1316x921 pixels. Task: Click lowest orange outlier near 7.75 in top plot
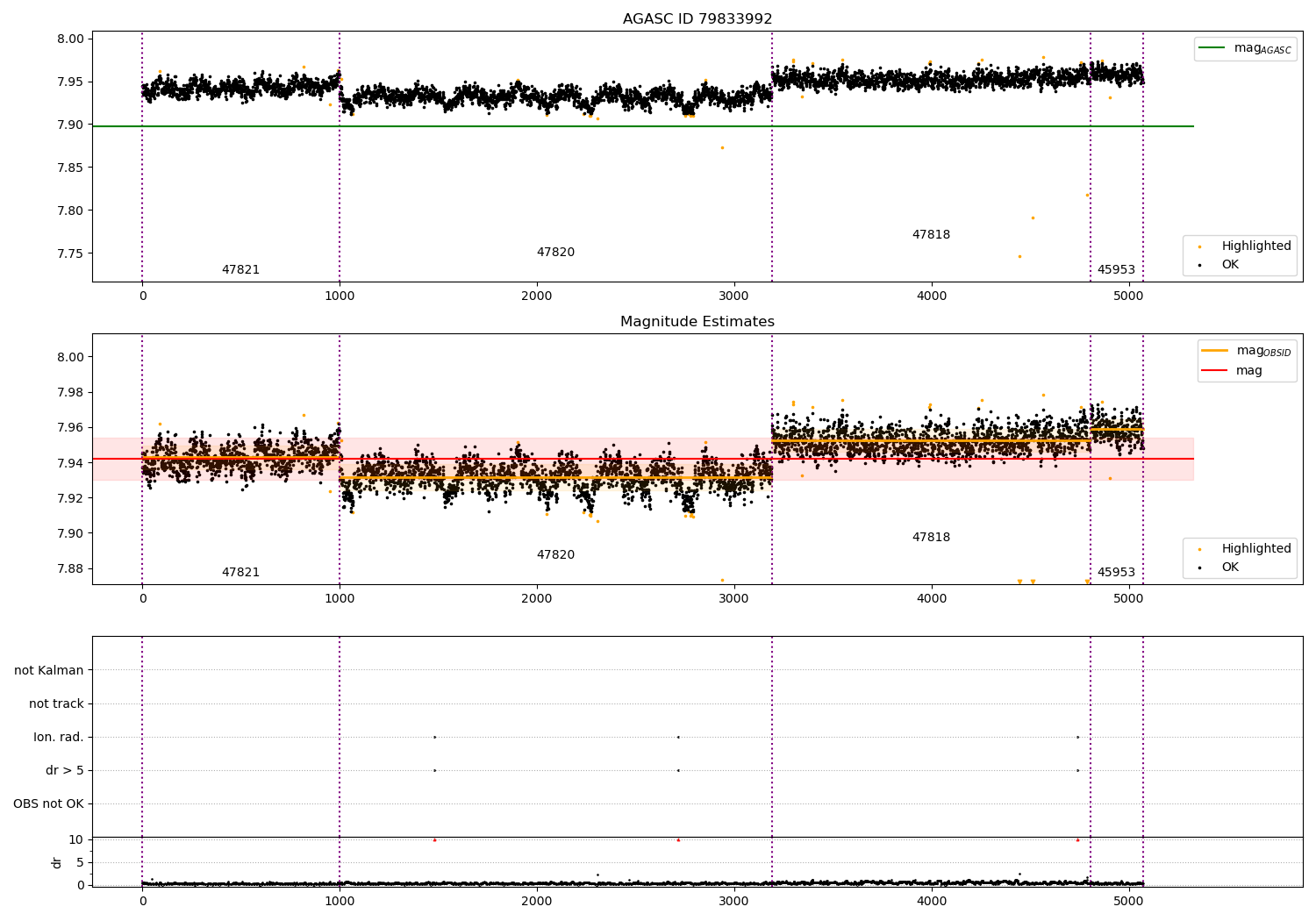point(1019,256)
